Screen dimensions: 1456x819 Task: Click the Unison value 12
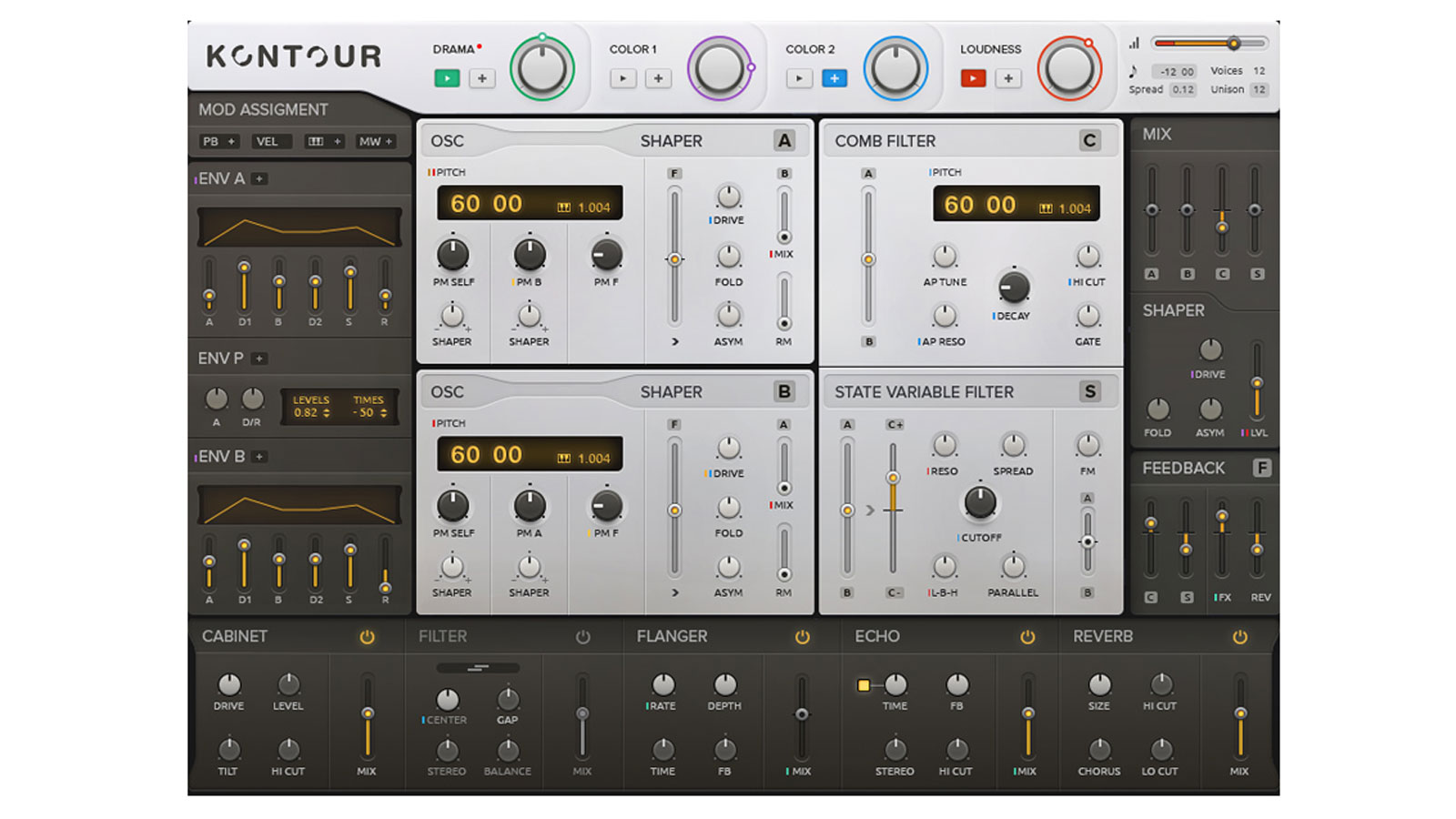pos(1259,89)
